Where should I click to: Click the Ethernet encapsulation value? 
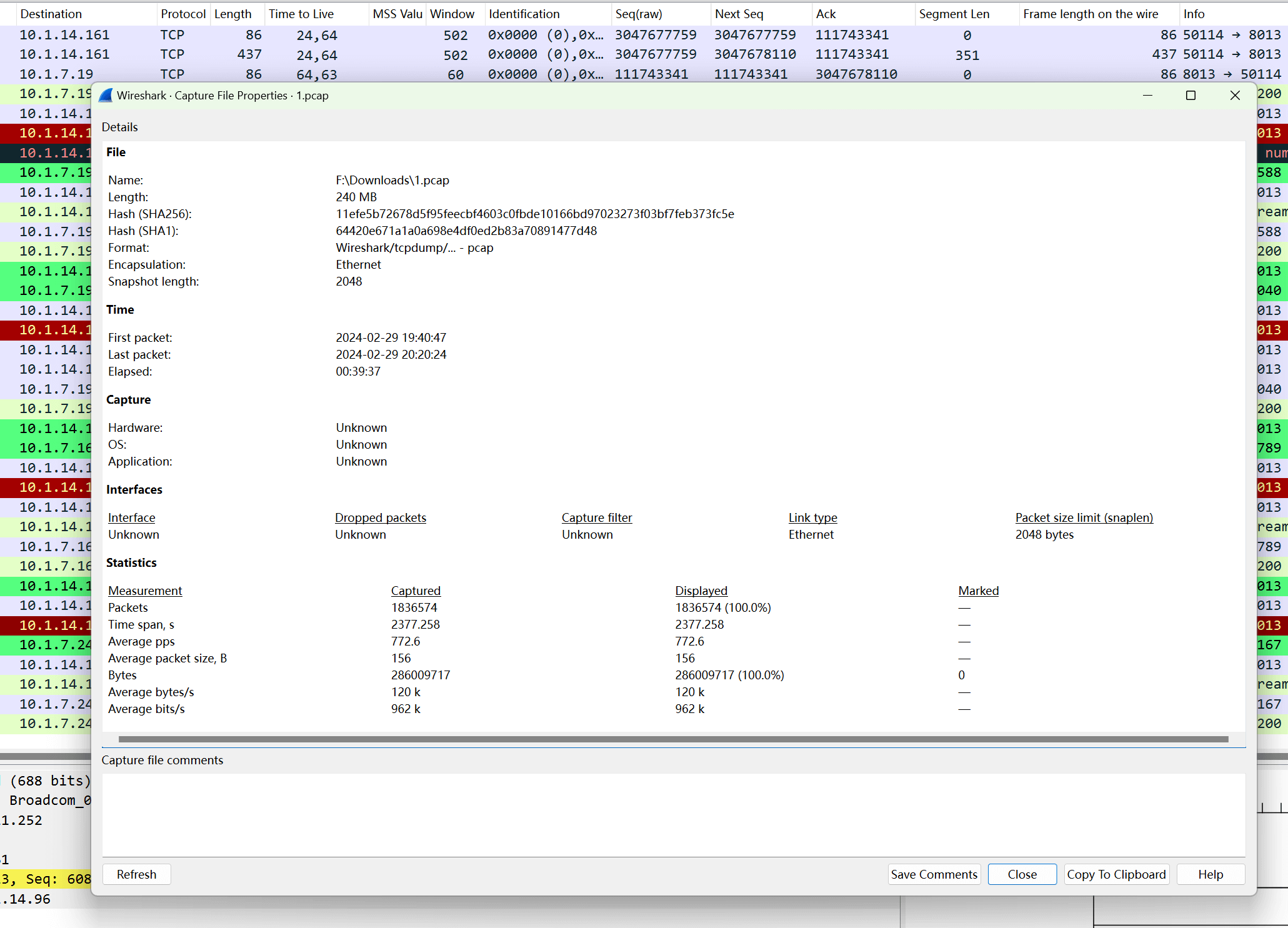pyautogui.click(x=358, y=264)
